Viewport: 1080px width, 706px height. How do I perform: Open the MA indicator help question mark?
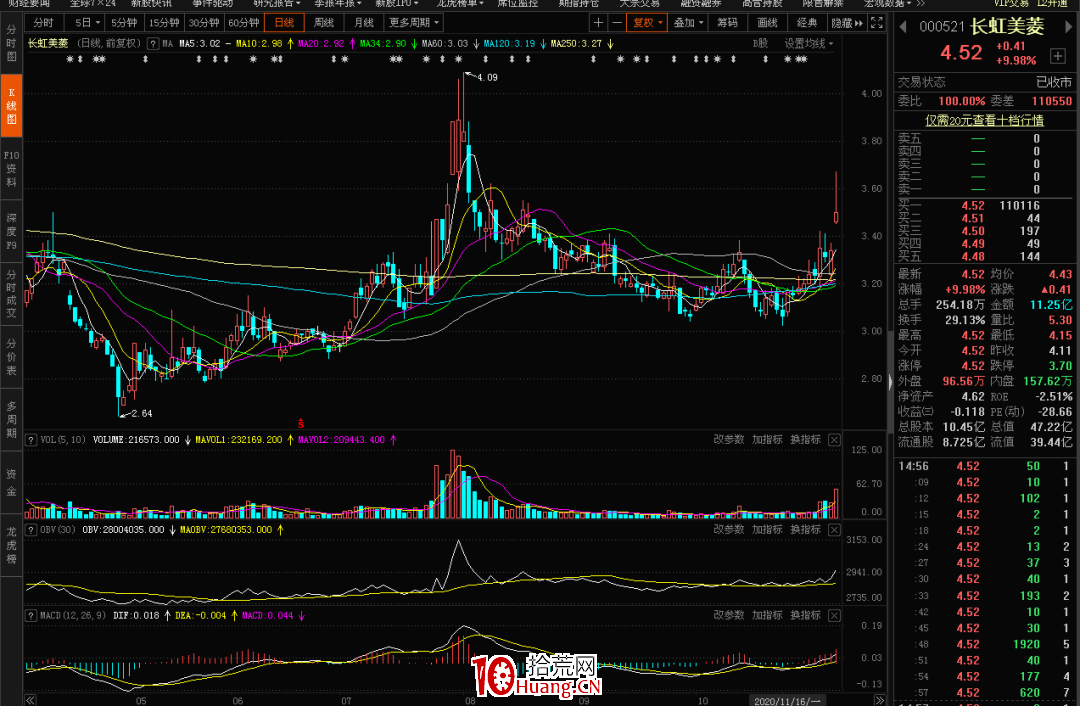tap(153, 43)
